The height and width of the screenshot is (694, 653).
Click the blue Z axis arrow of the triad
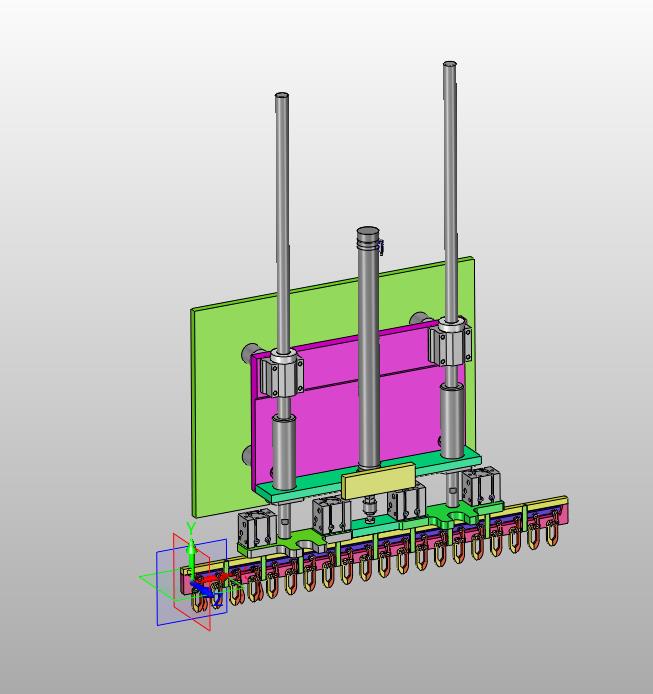[x=201, y=589]
